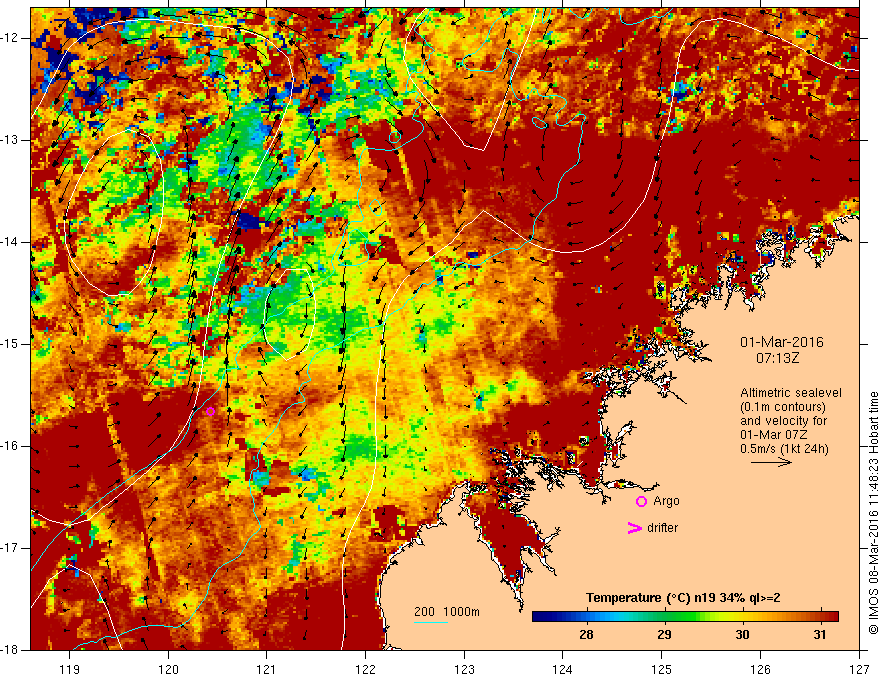Click the 31 value on temperature scale
This screenshot has height=680, width=880.
point(820,635)
